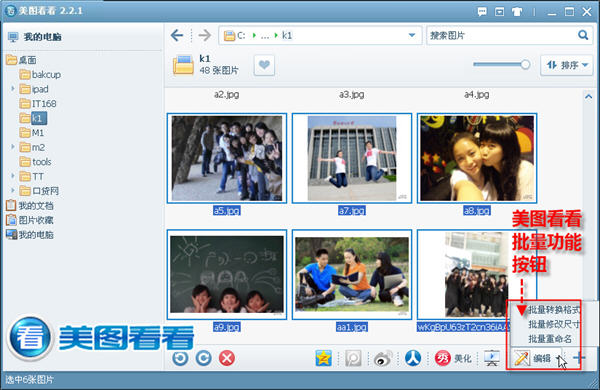The height and width of the screenshot is (390, 600).
Task: Open the 排序 sort dropdown
Action: pos(567,65)
